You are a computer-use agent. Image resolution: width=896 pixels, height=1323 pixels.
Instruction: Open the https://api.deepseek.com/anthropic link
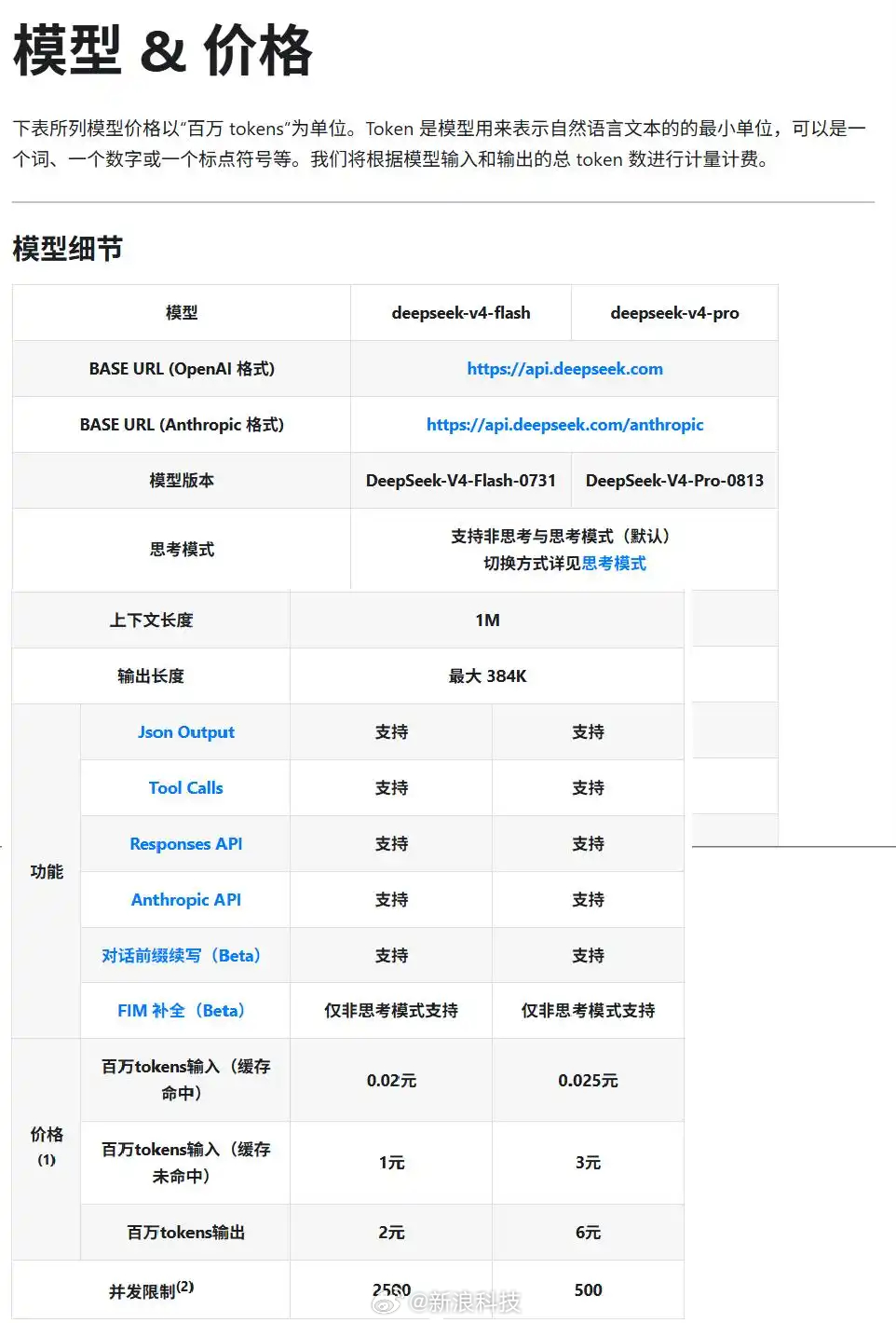click(x=564, y=425)
